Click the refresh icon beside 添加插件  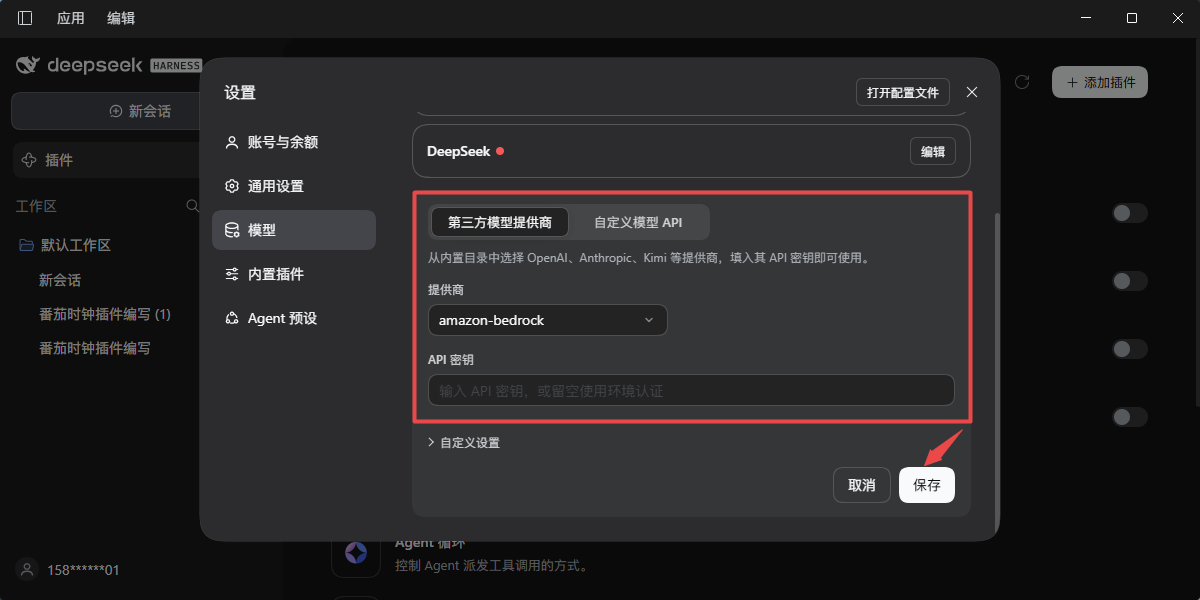point(1022,82)
